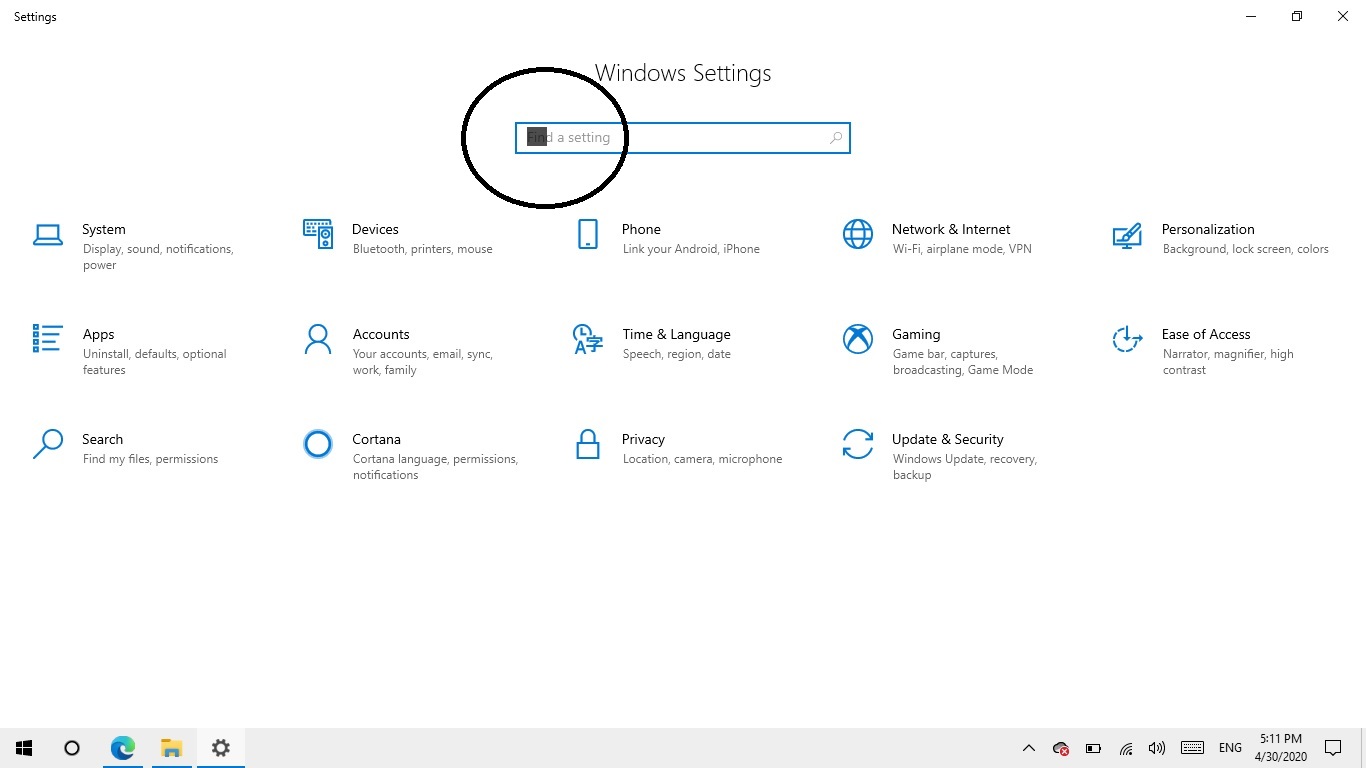Click the Find a setting search box
This screenshot has height=768, width=1366.
683,138
